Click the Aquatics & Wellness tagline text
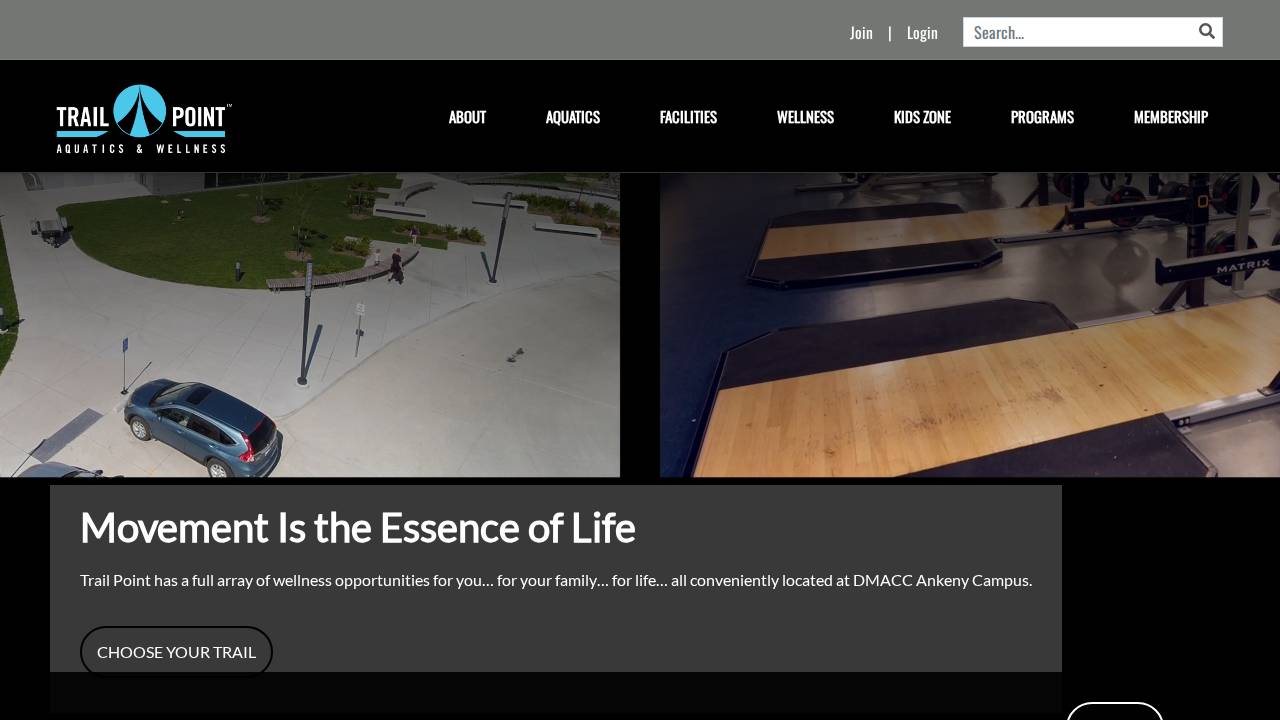 [141, 148]
